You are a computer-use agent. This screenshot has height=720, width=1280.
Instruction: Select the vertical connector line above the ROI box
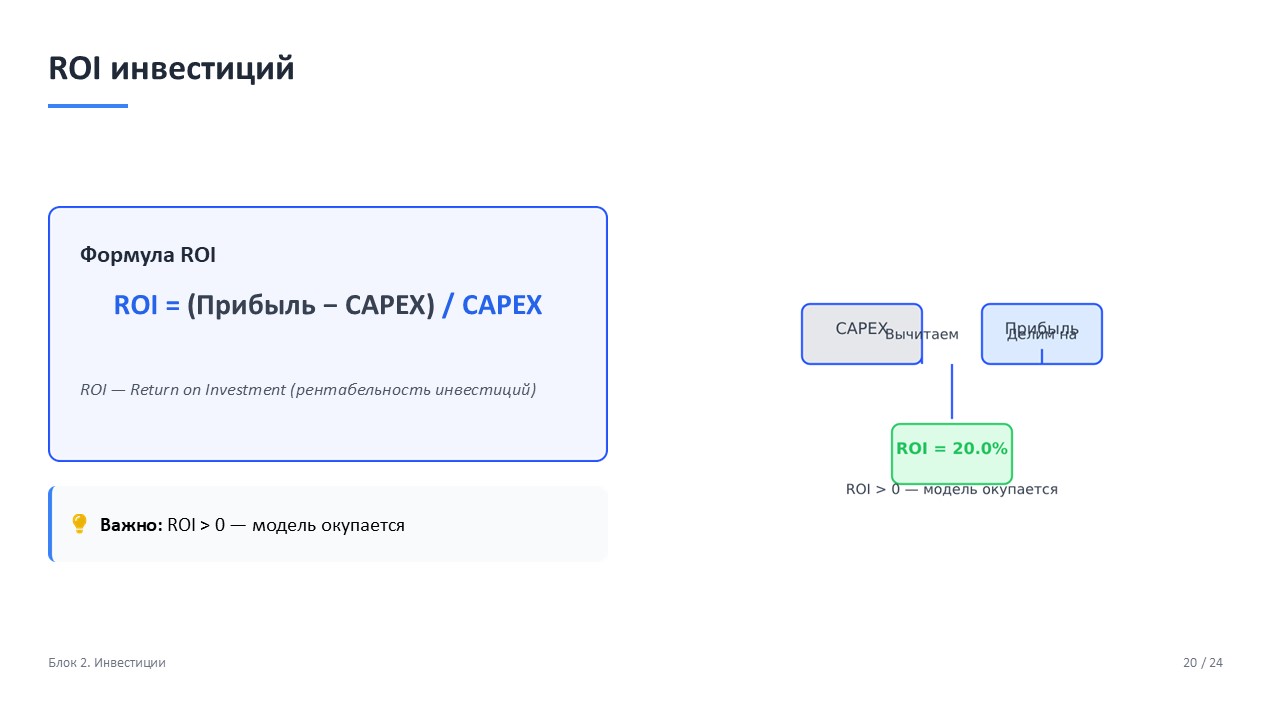click(x=952, y=392)
